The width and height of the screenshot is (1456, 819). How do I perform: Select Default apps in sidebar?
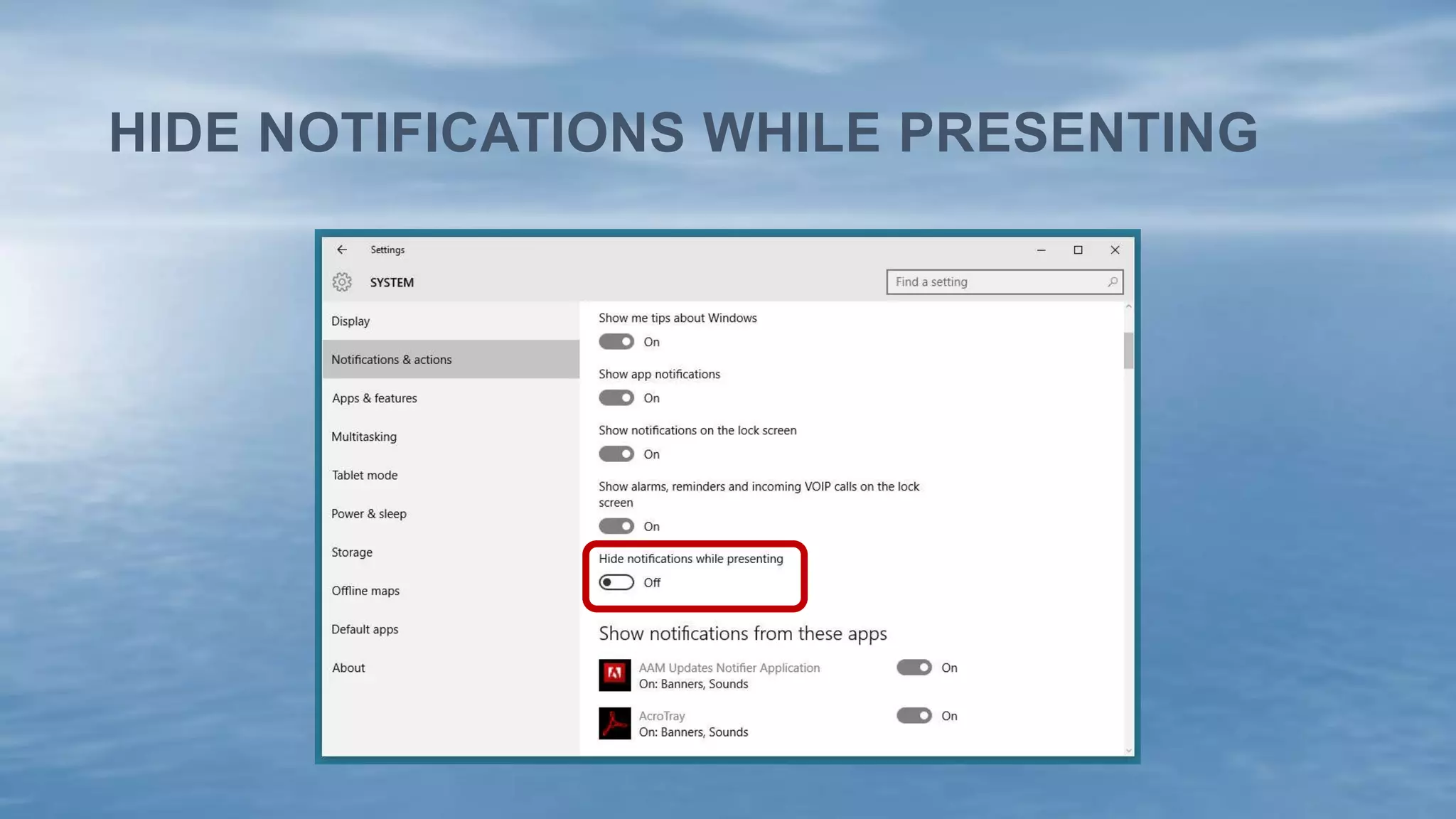(x=451, y=629)
